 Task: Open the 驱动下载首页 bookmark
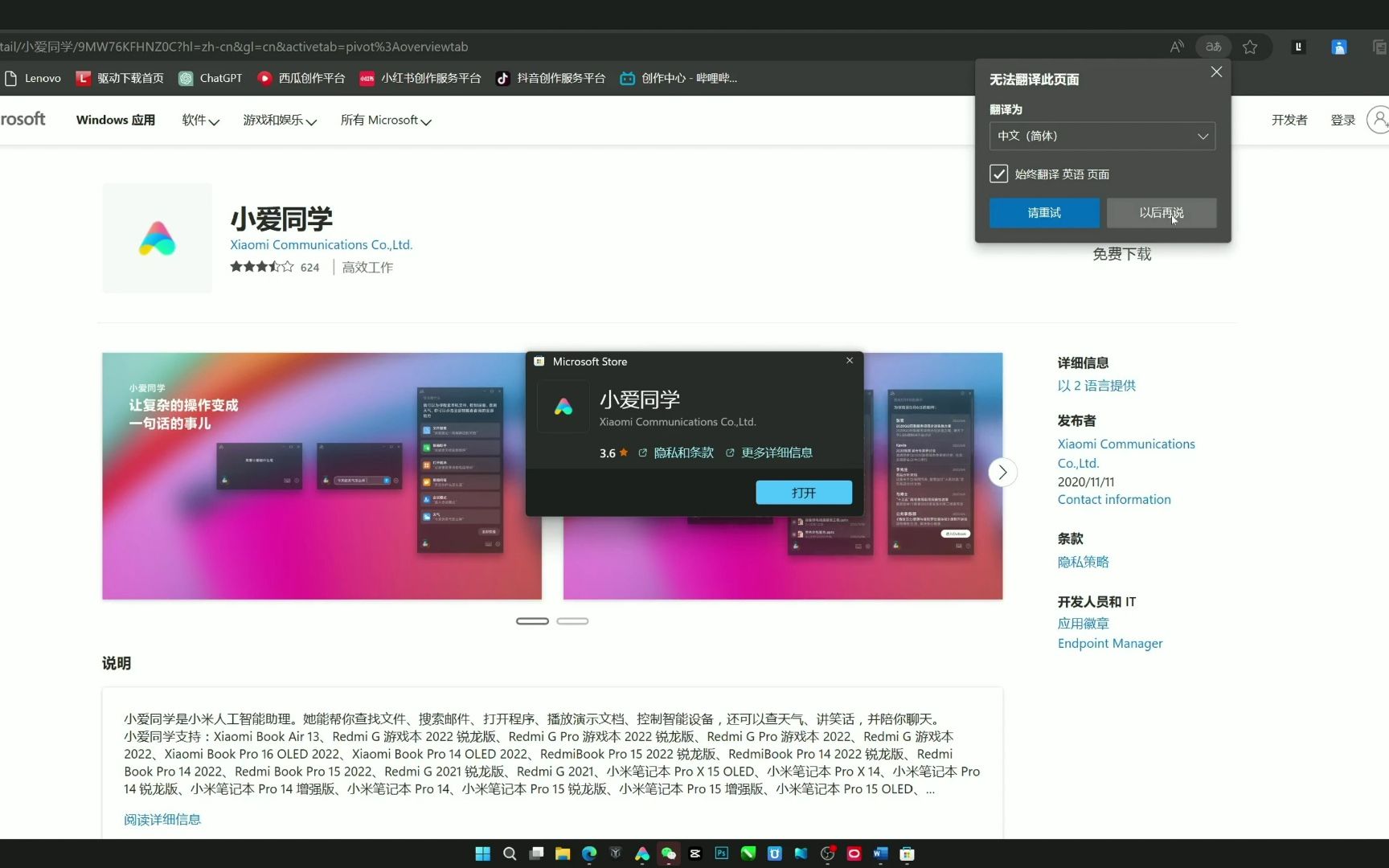[120, 78]
